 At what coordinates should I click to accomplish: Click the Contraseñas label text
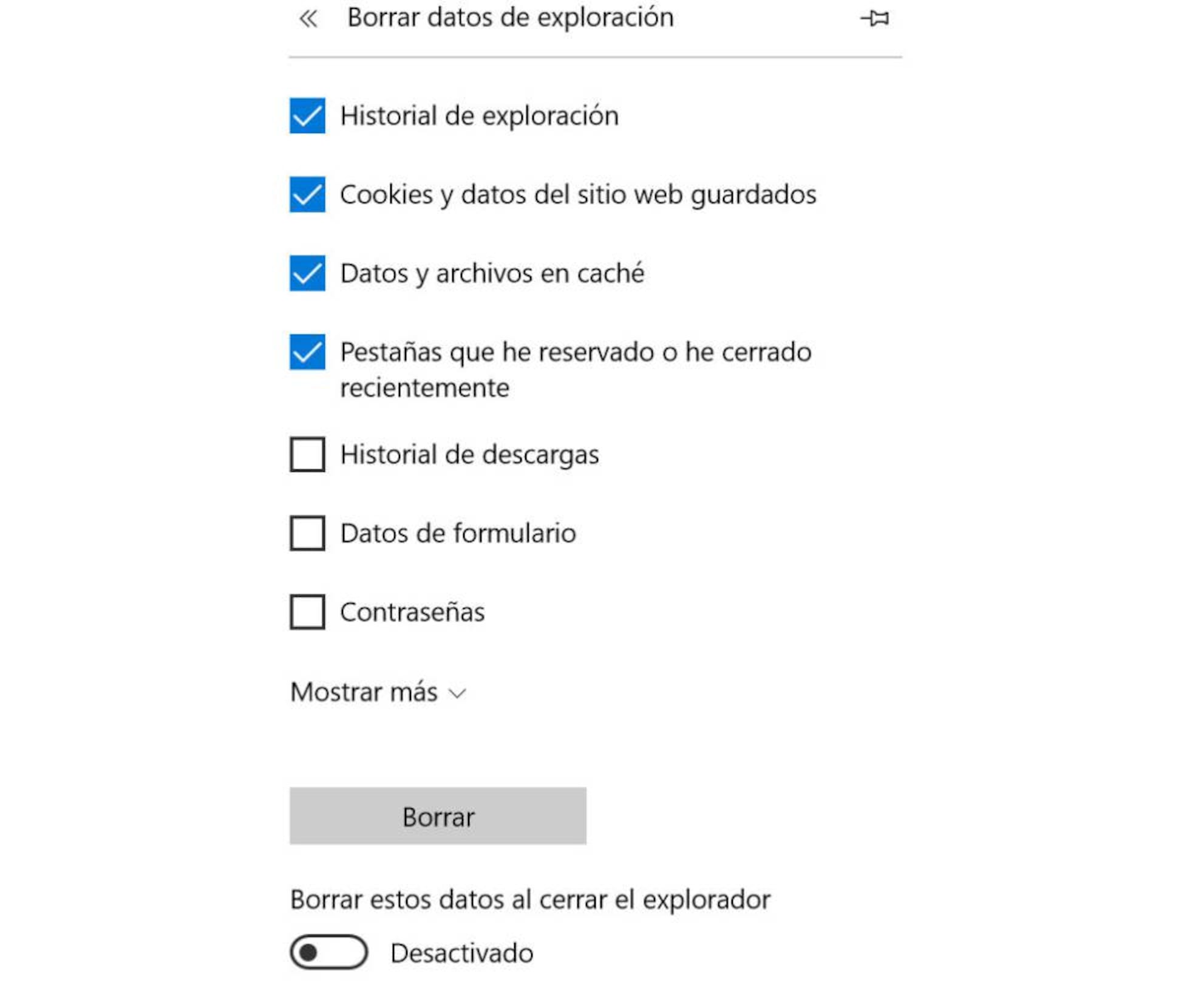point(412,611)
